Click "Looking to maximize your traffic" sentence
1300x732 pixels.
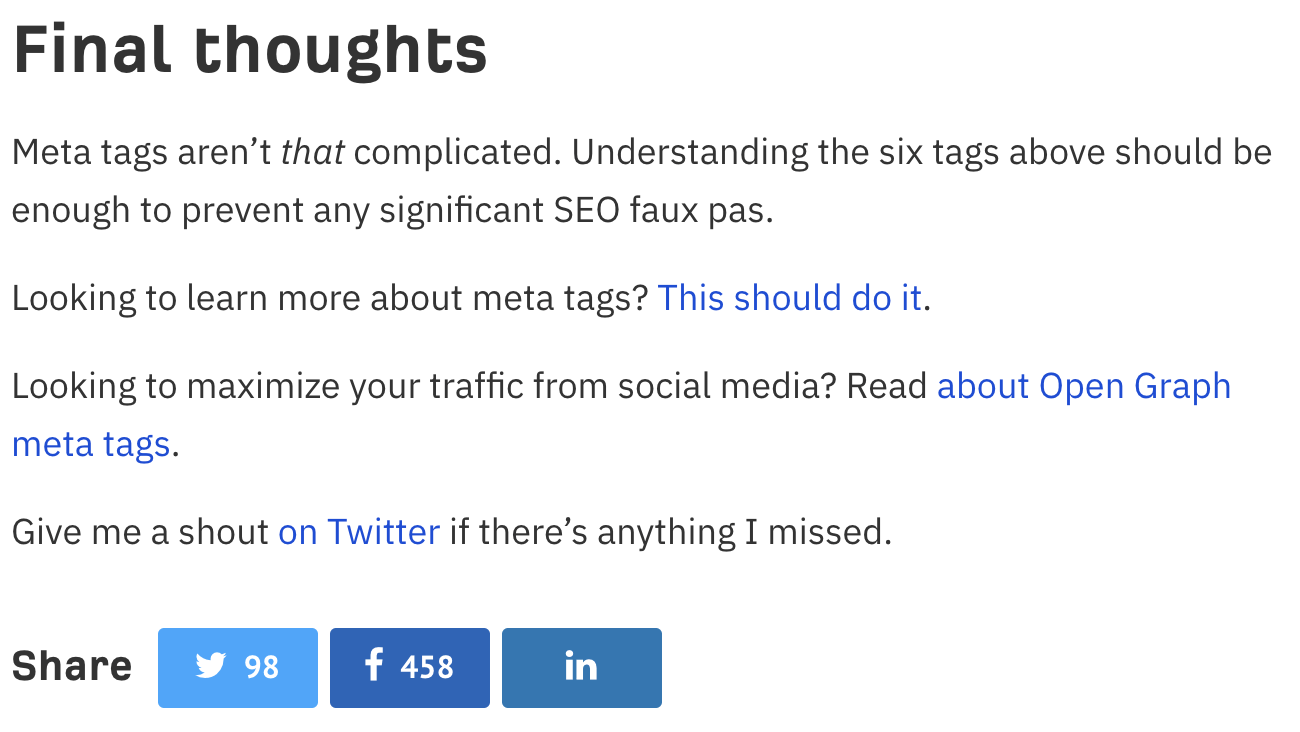point(300,386)
